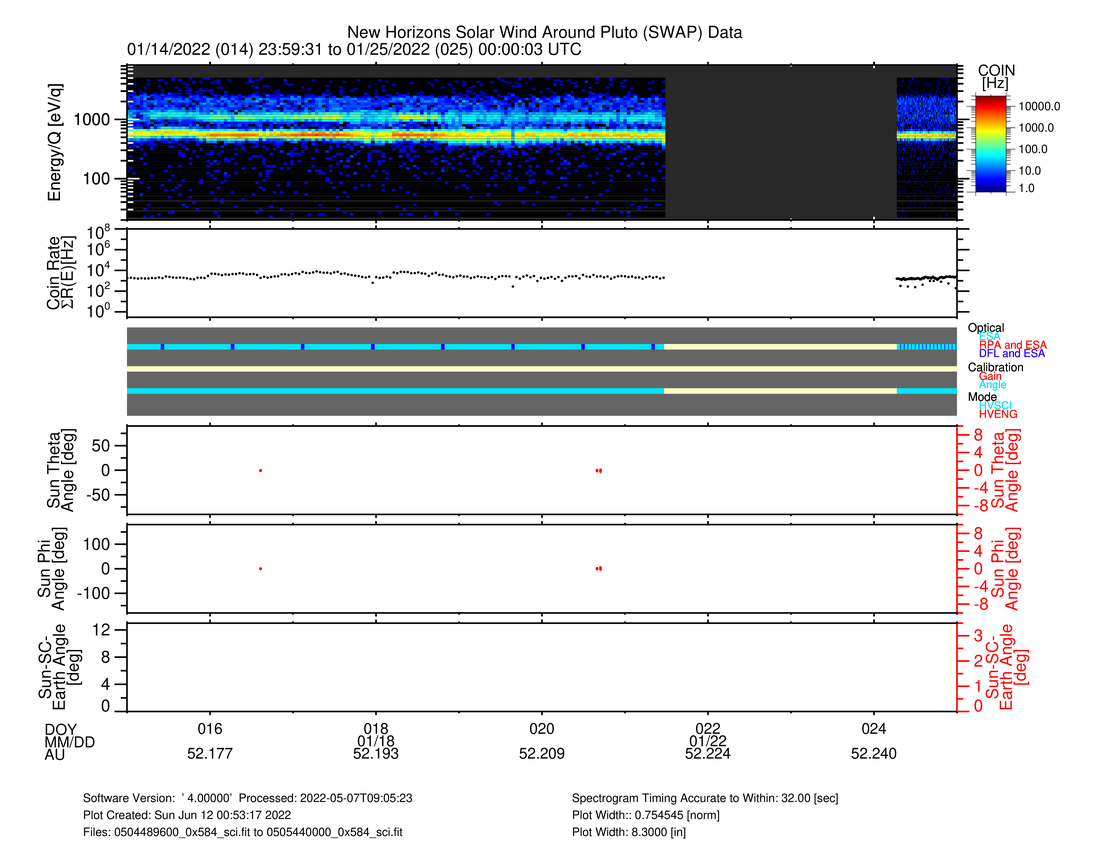Click the 52.240 AU distance label

tap(874, 755)
